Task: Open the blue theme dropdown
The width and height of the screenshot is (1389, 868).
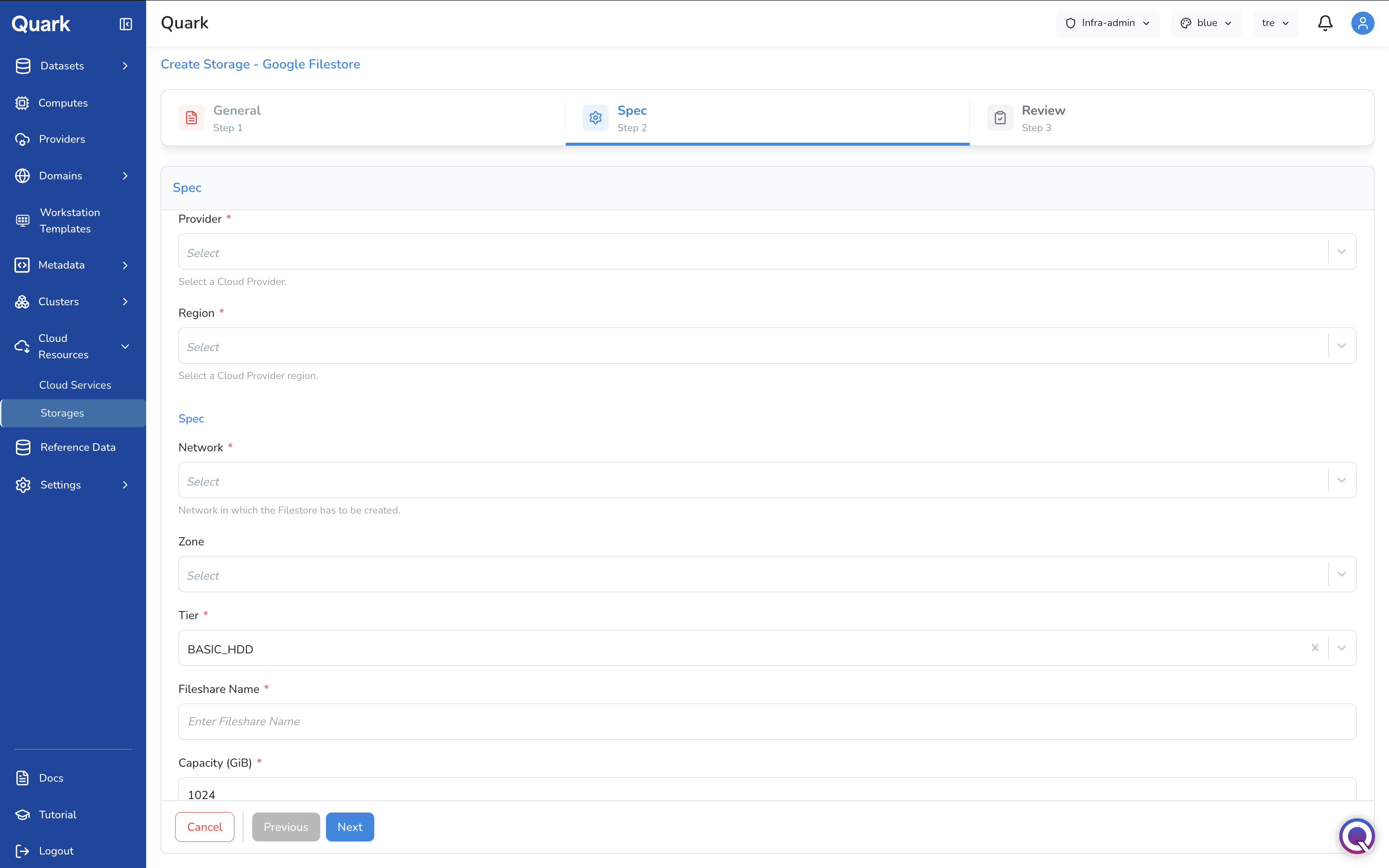Action: 1206,23
